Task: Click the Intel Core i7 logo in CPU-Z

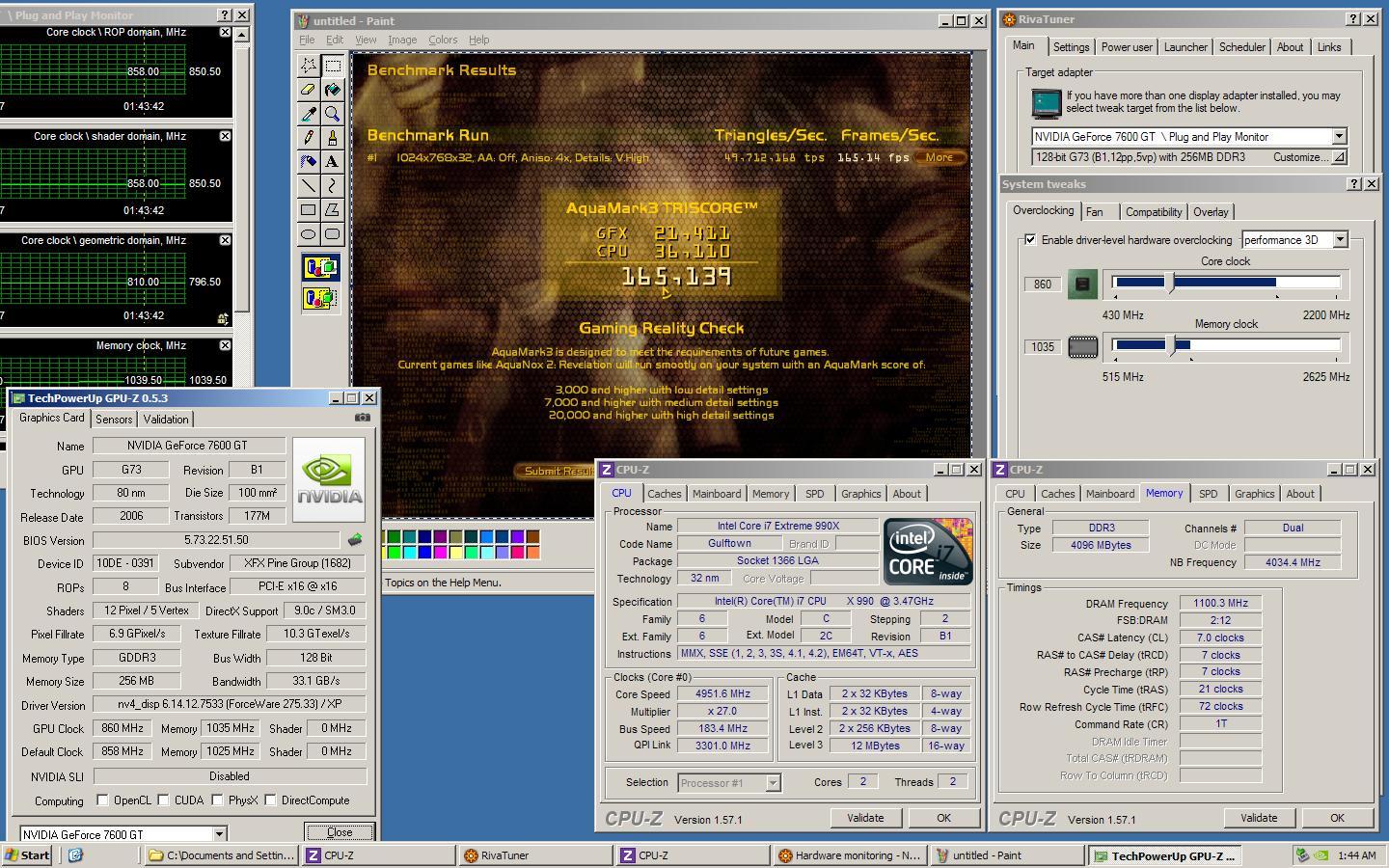Action: point(928,552)
